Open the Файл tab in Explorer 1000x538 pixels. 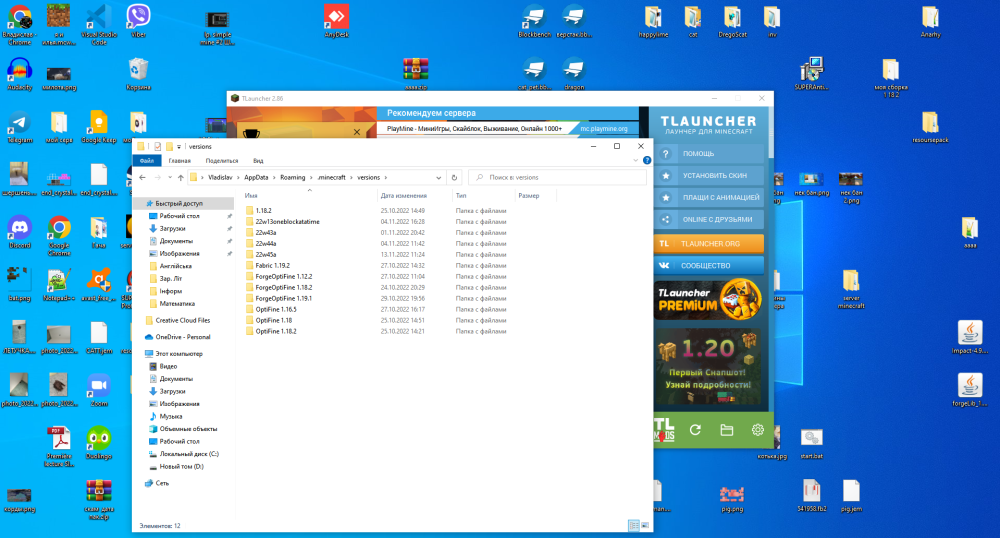coord(147,161)
